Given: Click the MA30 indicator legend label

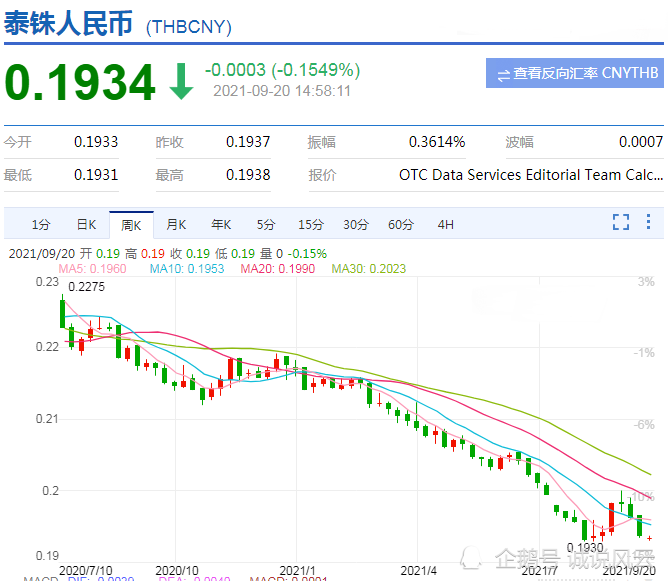Looking at the screenshot, I should click(369, 269).
